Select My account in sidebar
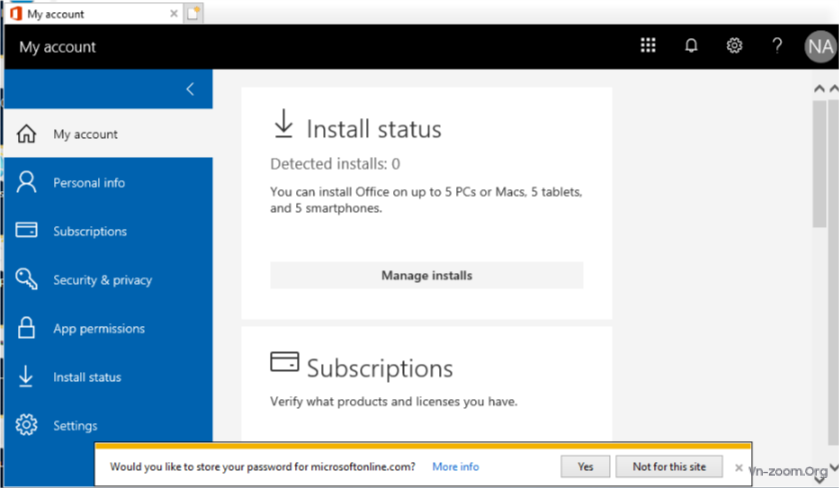839x488 pixels. (x=85, y=134)
